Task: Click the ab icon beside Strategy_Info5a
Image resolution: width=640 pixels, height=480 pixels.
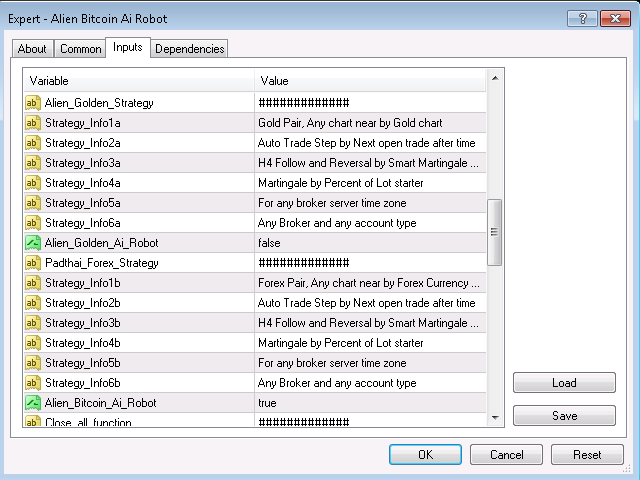Action: pos(33,203)
